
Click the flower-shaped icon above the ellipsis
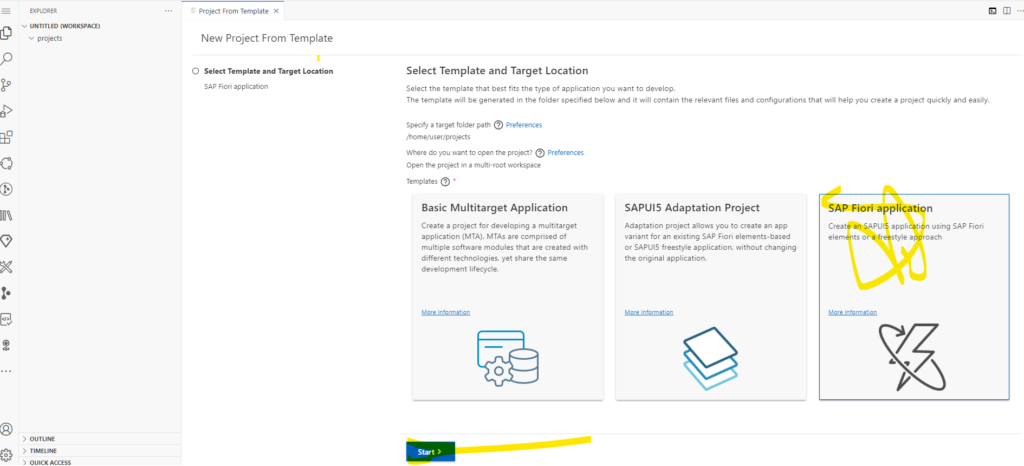coord(7,345)
